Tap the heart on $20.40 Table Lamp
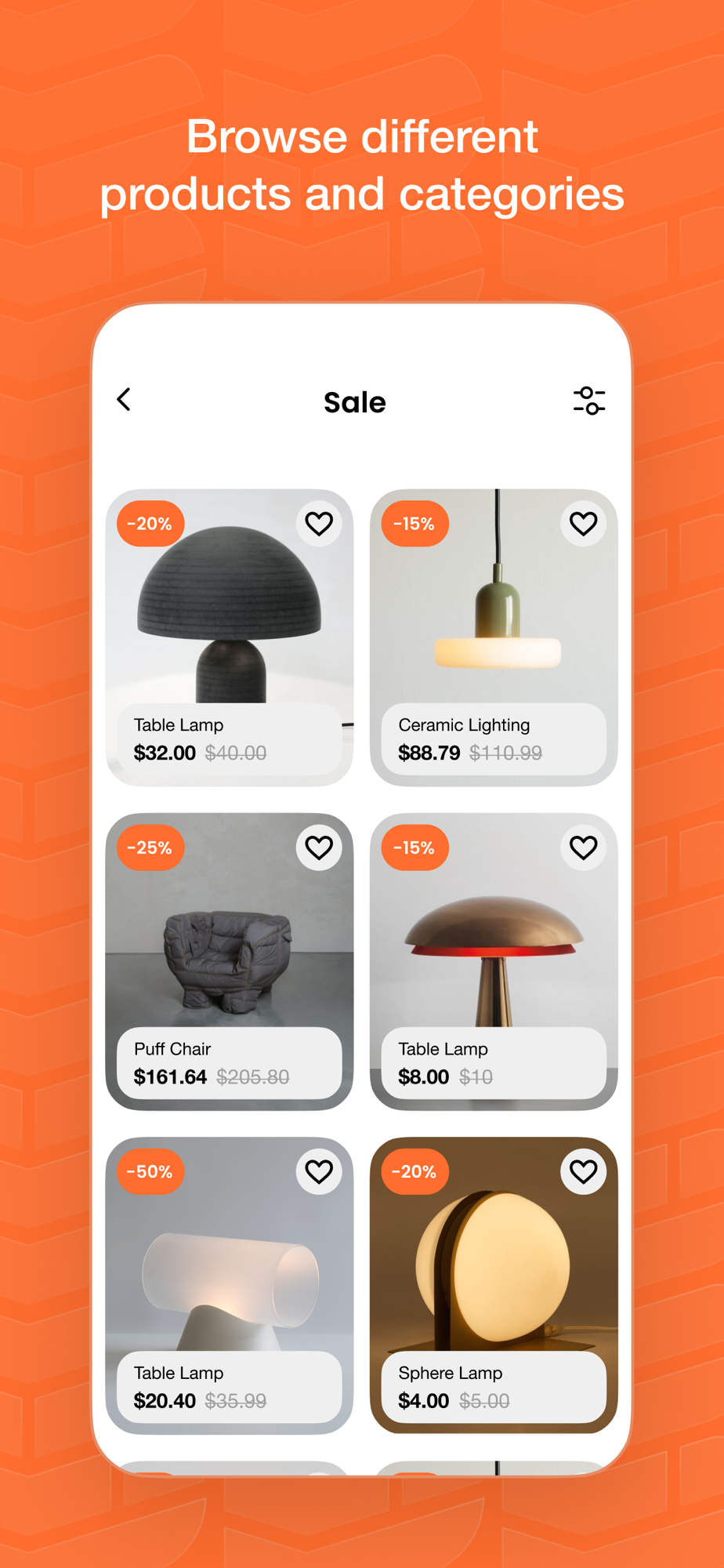Screen dimensions: 724x1568 (x=319, y=1171)
